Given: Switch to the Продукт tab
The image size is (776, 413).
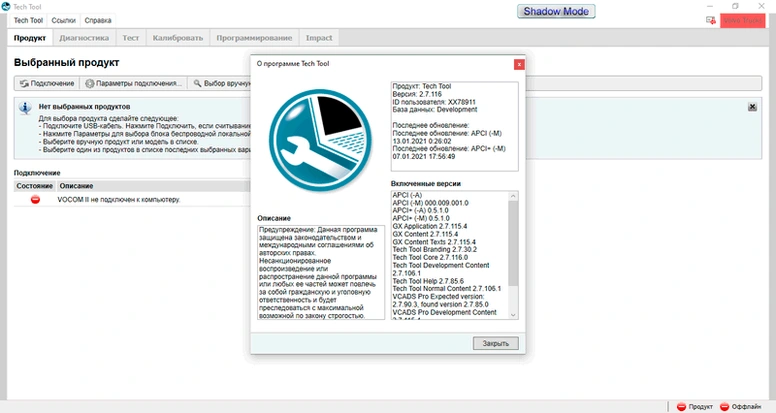Looking at the screenshot, I should tap(30, 38).
